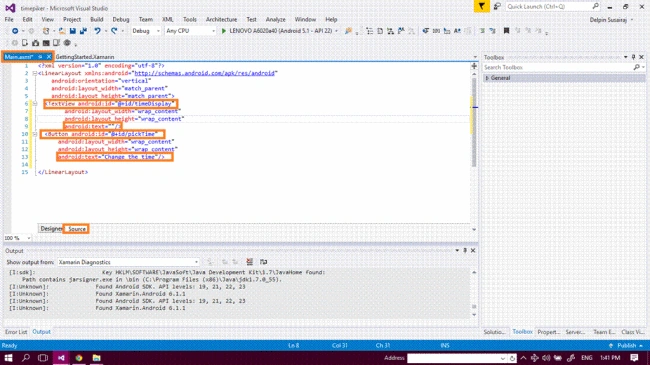Click the Undo arrow icon

[97, 31]
